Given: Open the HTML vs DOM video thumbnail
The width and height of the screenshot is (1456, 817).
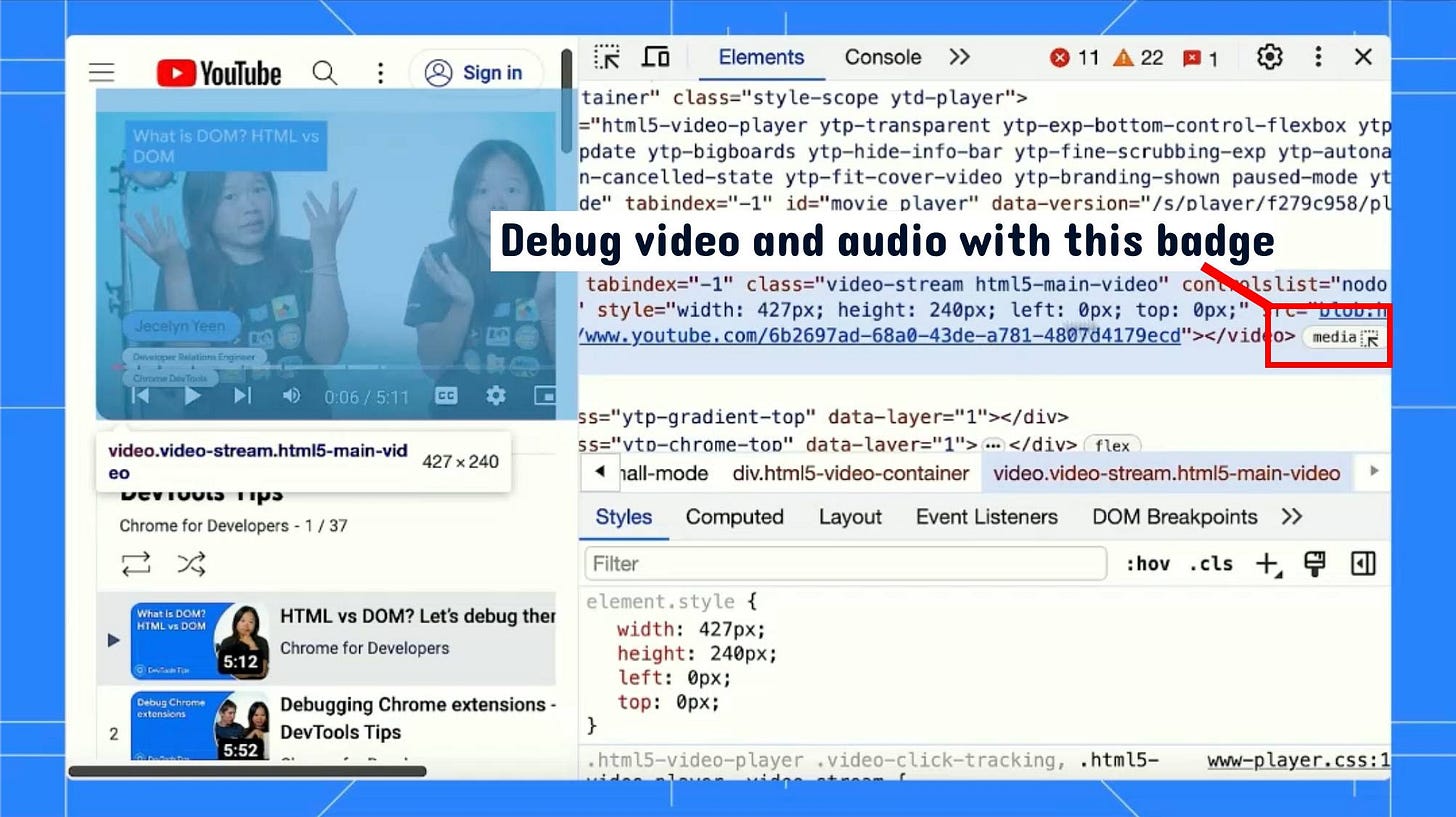Looking at the screenshot, I should coord(200,640).
